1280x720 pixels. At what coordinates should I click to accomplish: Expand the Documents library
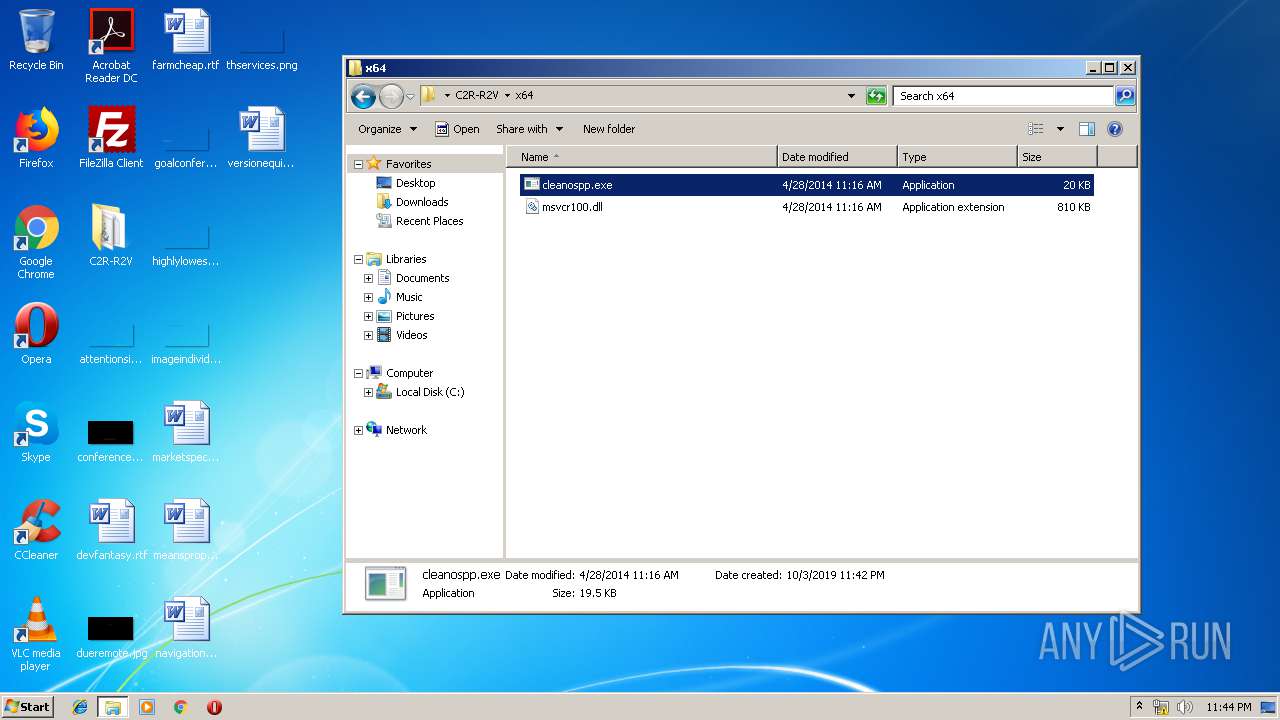368,279
